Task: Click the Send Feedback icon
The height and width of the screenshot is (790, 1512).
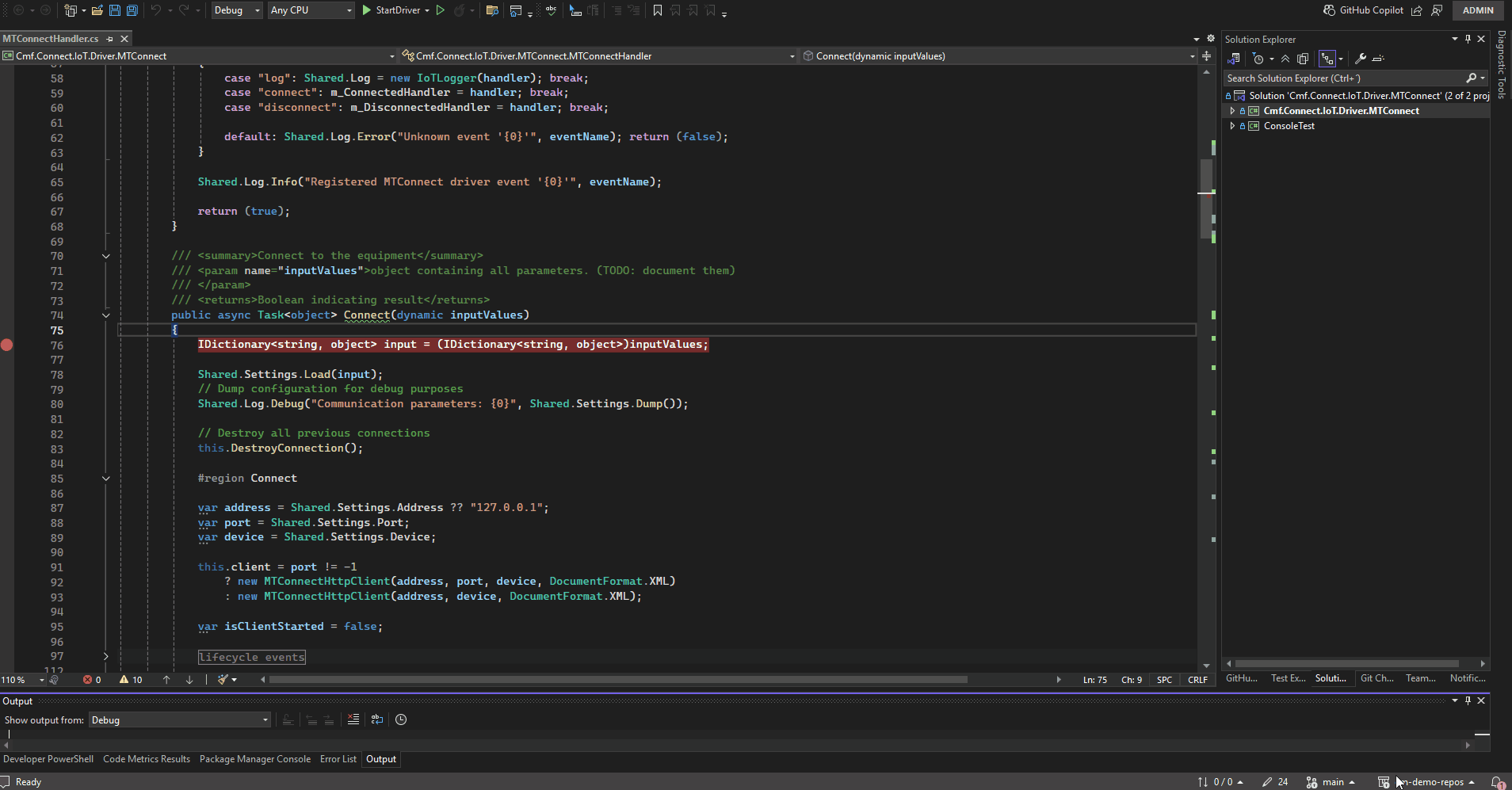Action: 1437,10
